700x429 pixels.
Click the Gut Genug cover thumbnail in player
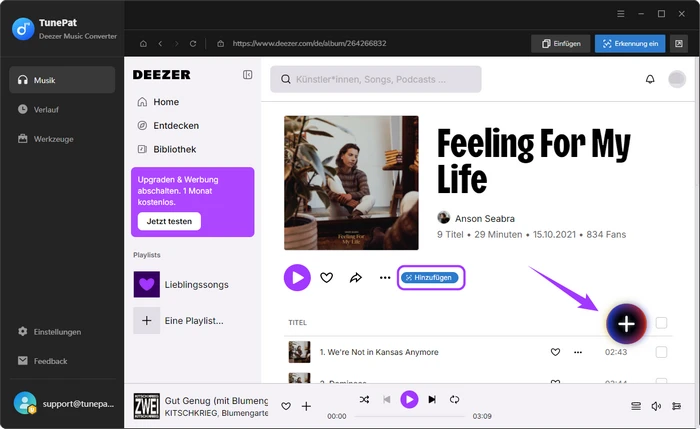click(x=147, y=406)
